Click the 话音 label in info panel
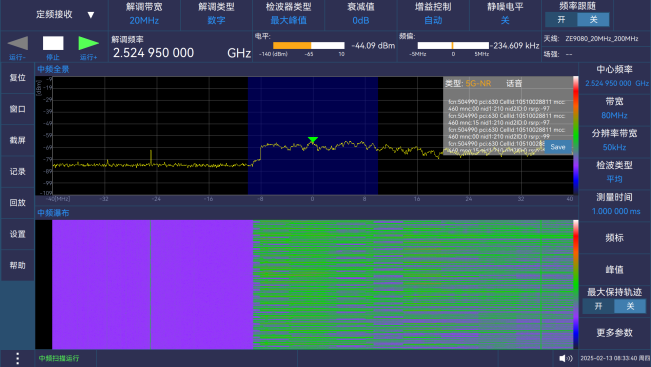Image resolution: width=651 pixels, height=367 pixels. coord(514,83)
